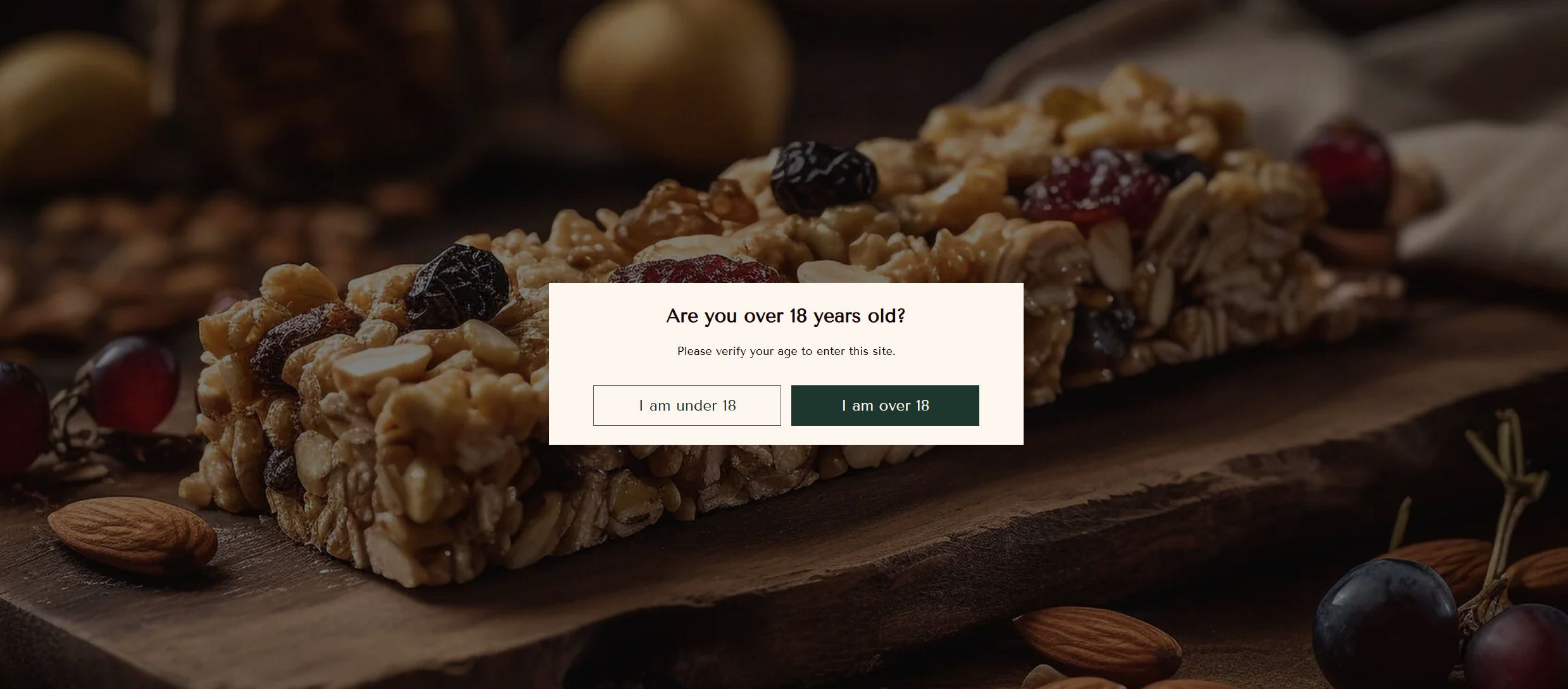Click the "Are you over 18 years old?" heading
This screenshot has height=689, width=1568.
click(786, 316)
